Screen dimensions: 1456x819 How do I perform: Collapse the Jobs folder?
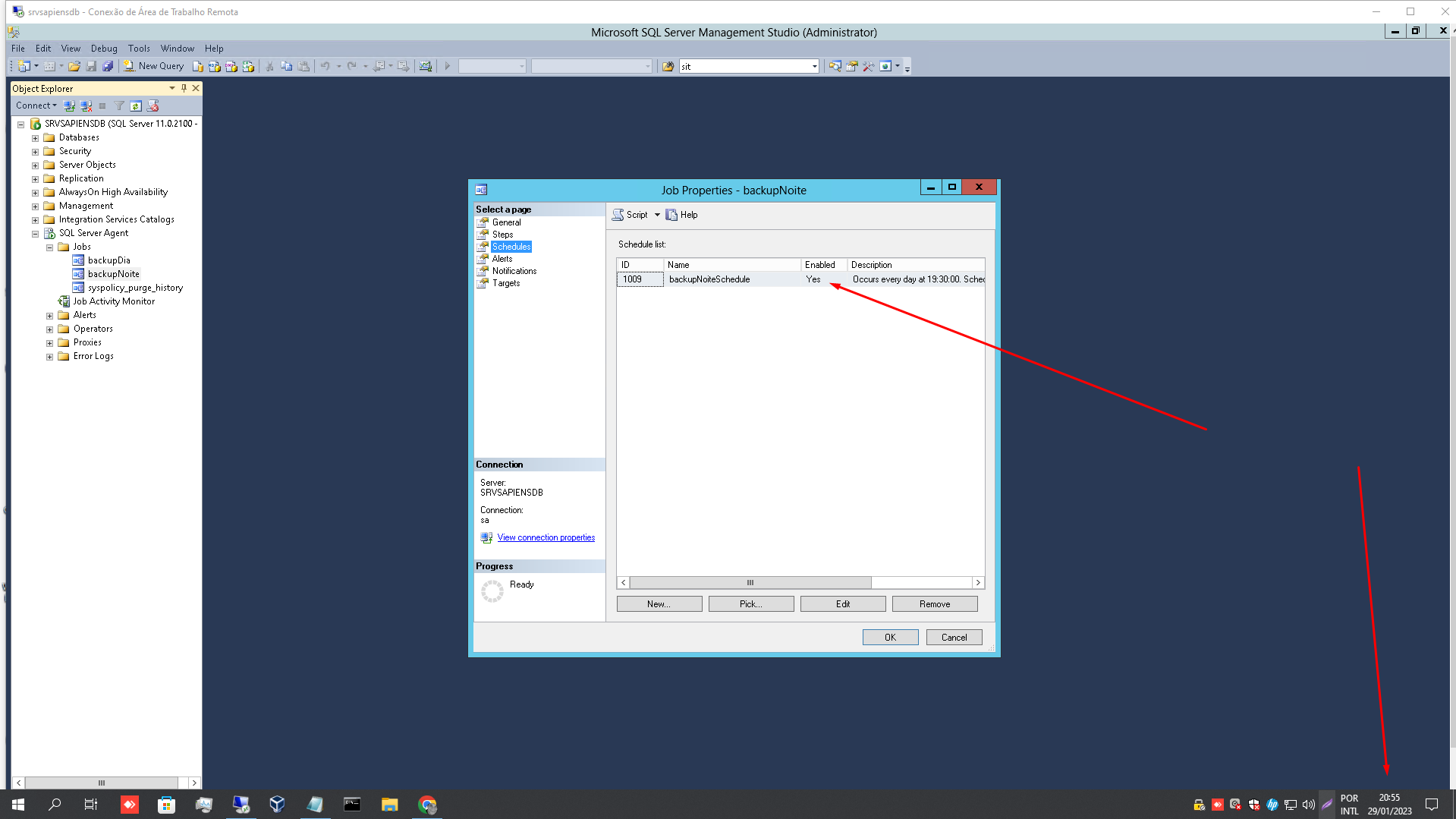(x=49, y=247)
